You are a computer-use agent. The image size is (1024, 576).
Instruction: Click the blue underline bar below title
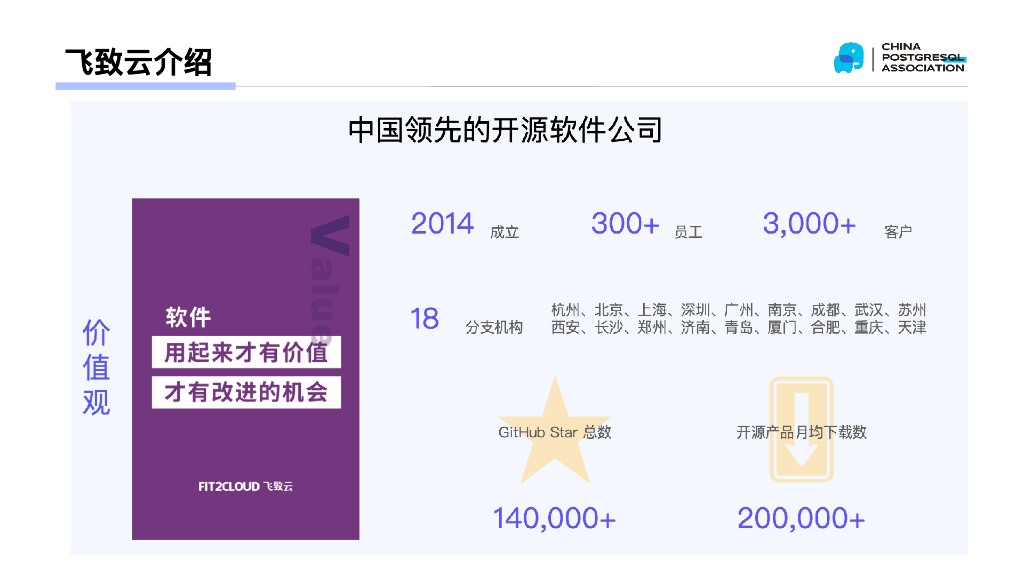146,87
